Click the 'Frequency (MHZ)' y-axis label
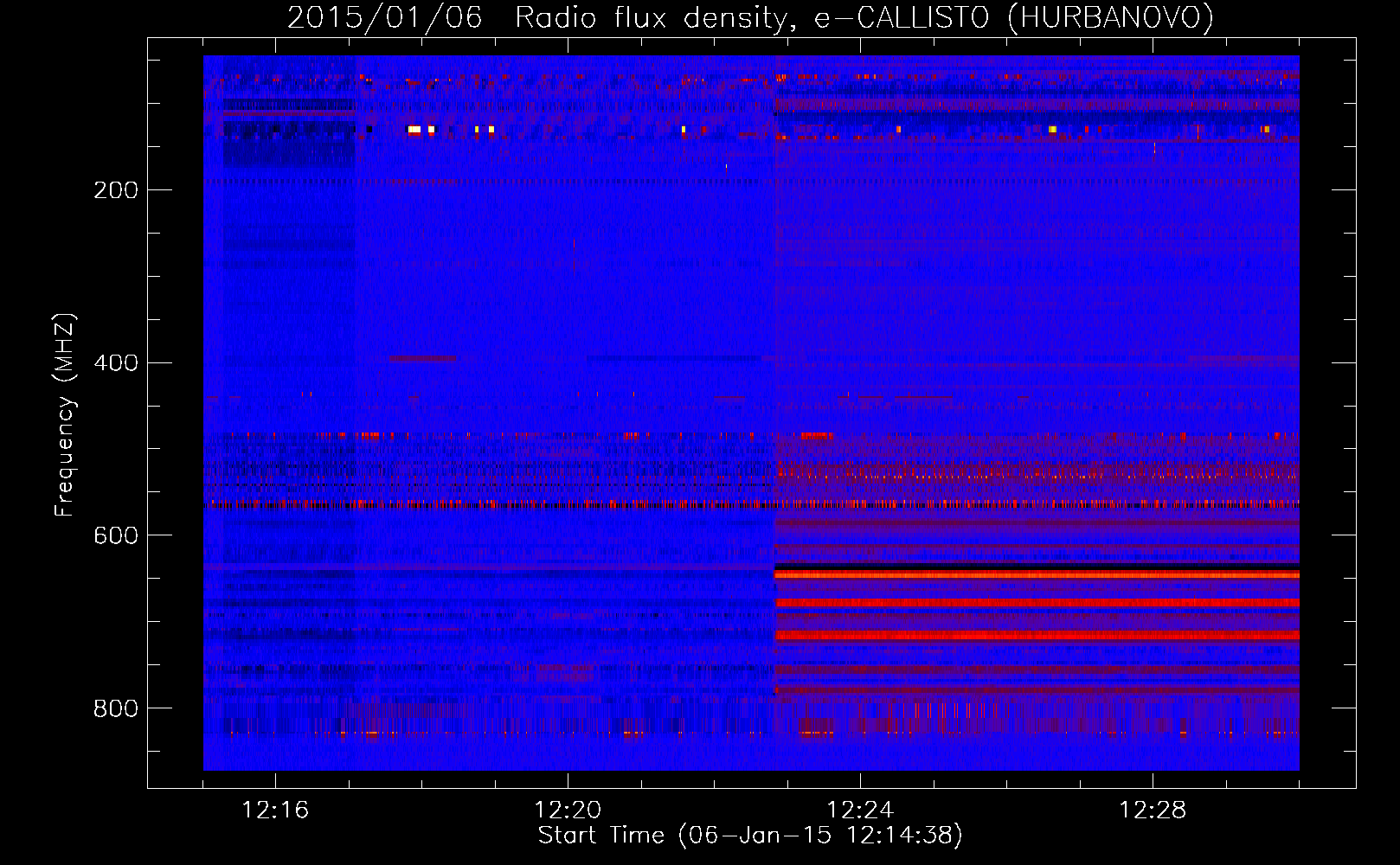 [65, 415]
